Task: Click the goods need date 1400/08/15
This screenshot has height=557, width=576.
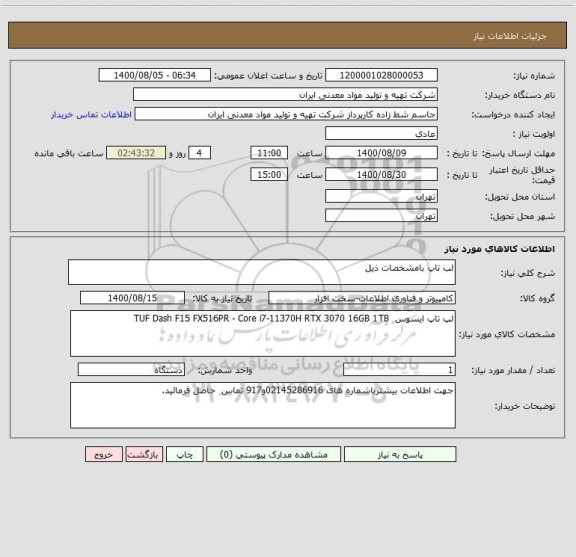Action: click(132, 298)
